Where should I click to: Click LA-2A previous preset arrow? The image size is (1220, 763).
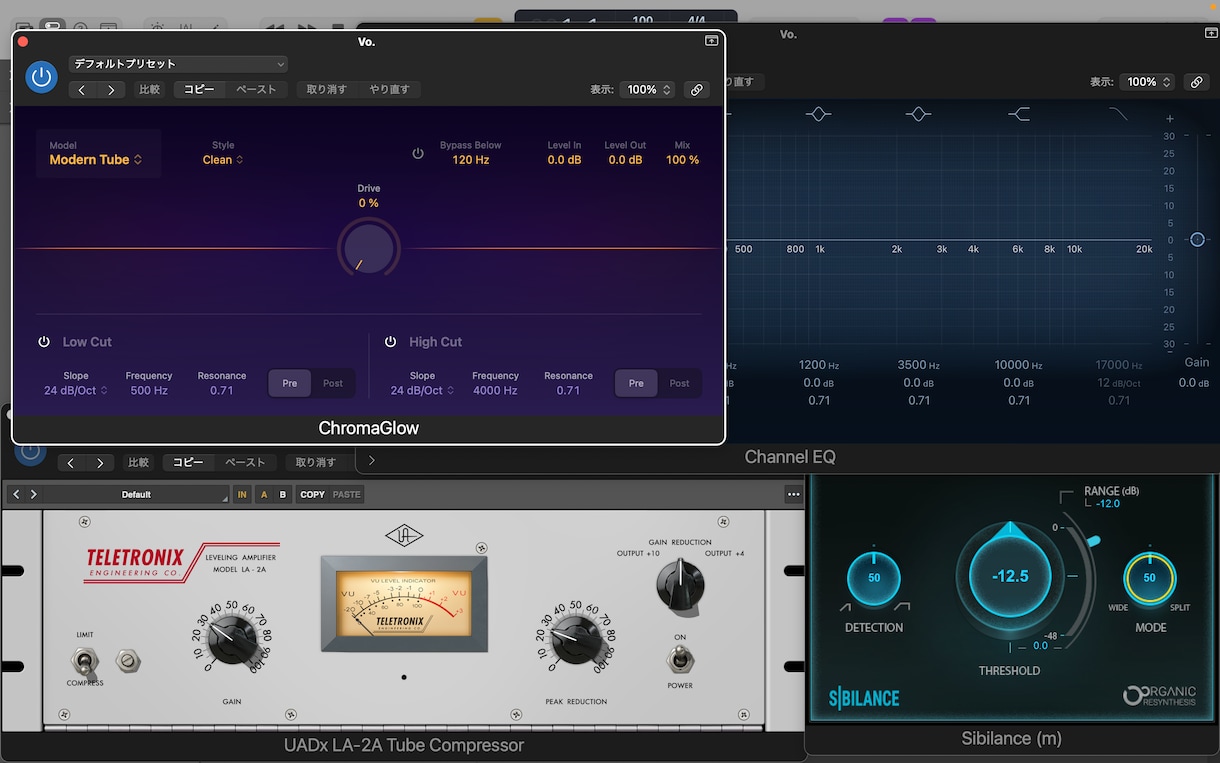click(x=16, y=494)
